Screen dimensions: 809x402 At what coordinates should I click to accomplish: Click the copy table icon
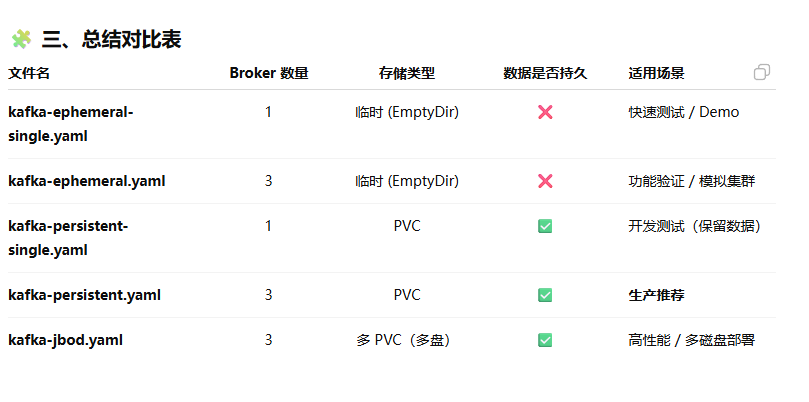coord(762,72)
